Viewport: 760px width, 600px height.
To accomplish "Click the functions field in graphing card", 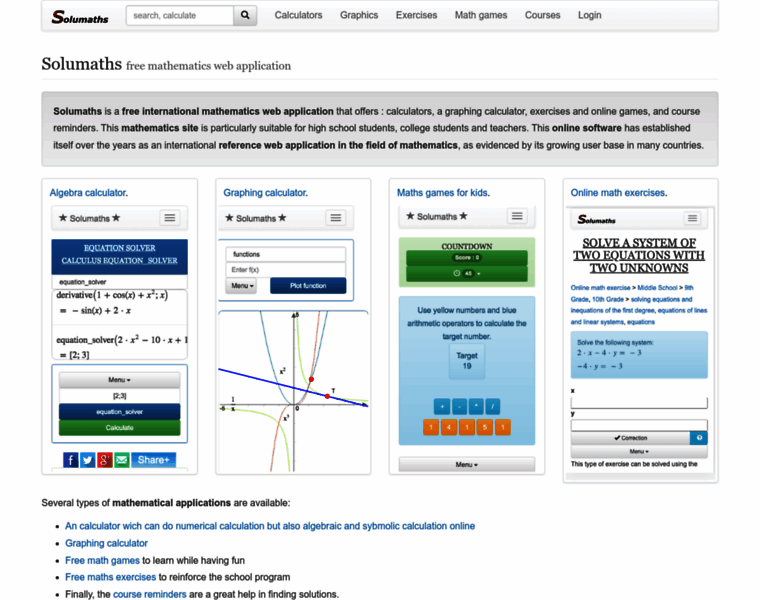I will tap(286, 254).
